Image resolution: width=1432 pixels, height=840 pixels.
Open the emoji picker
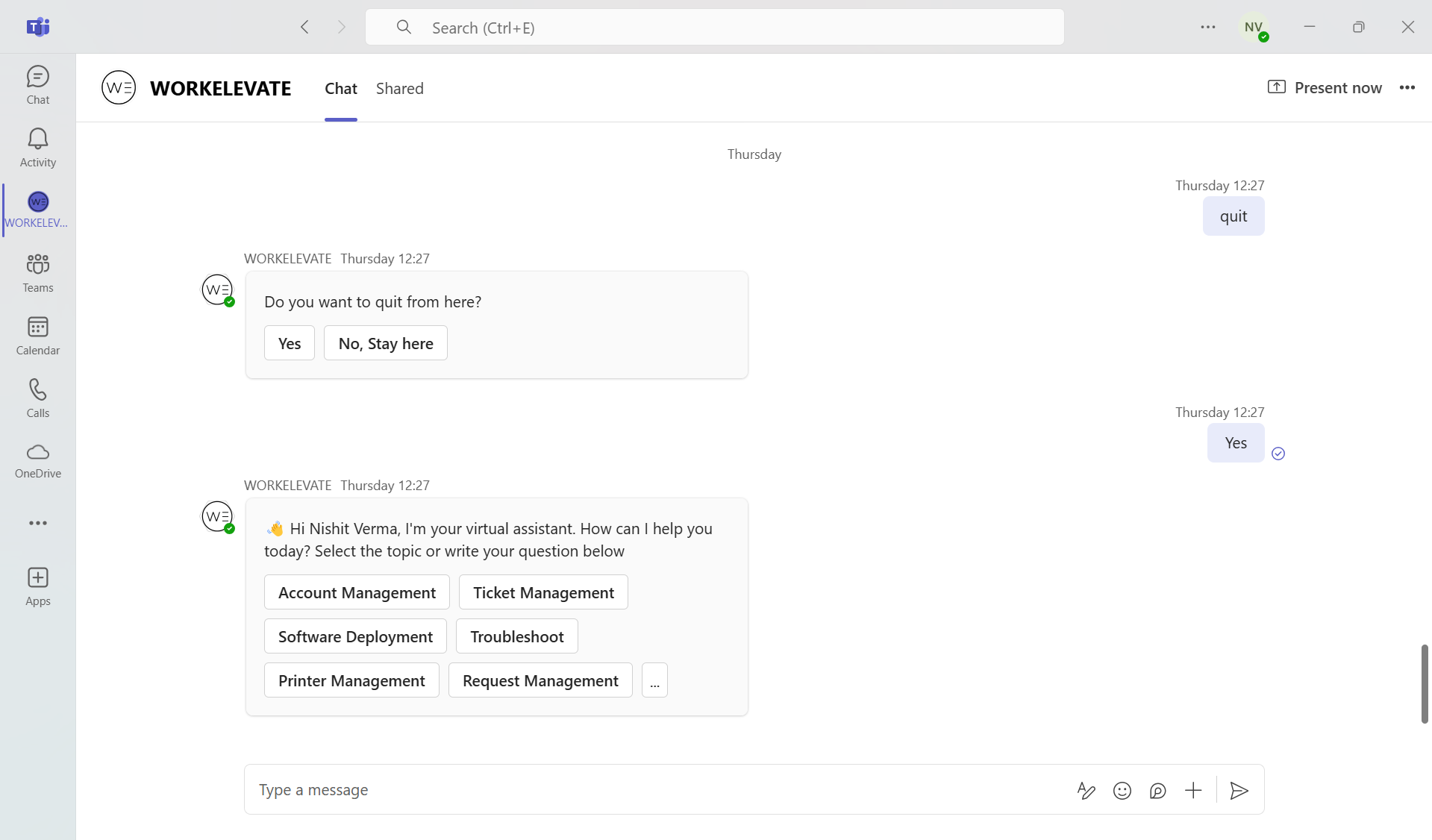[1122, 790]
